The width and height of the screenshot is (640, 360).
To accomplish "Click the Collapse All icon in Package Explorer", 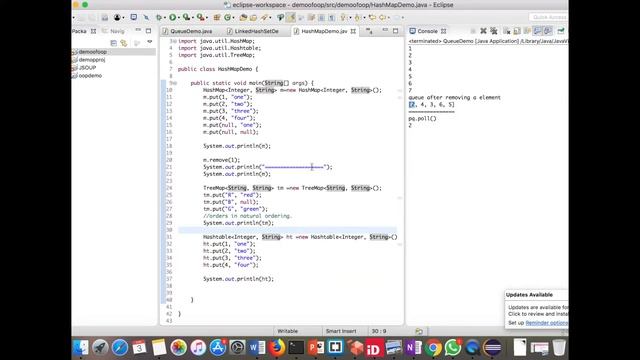I will 113,43.
